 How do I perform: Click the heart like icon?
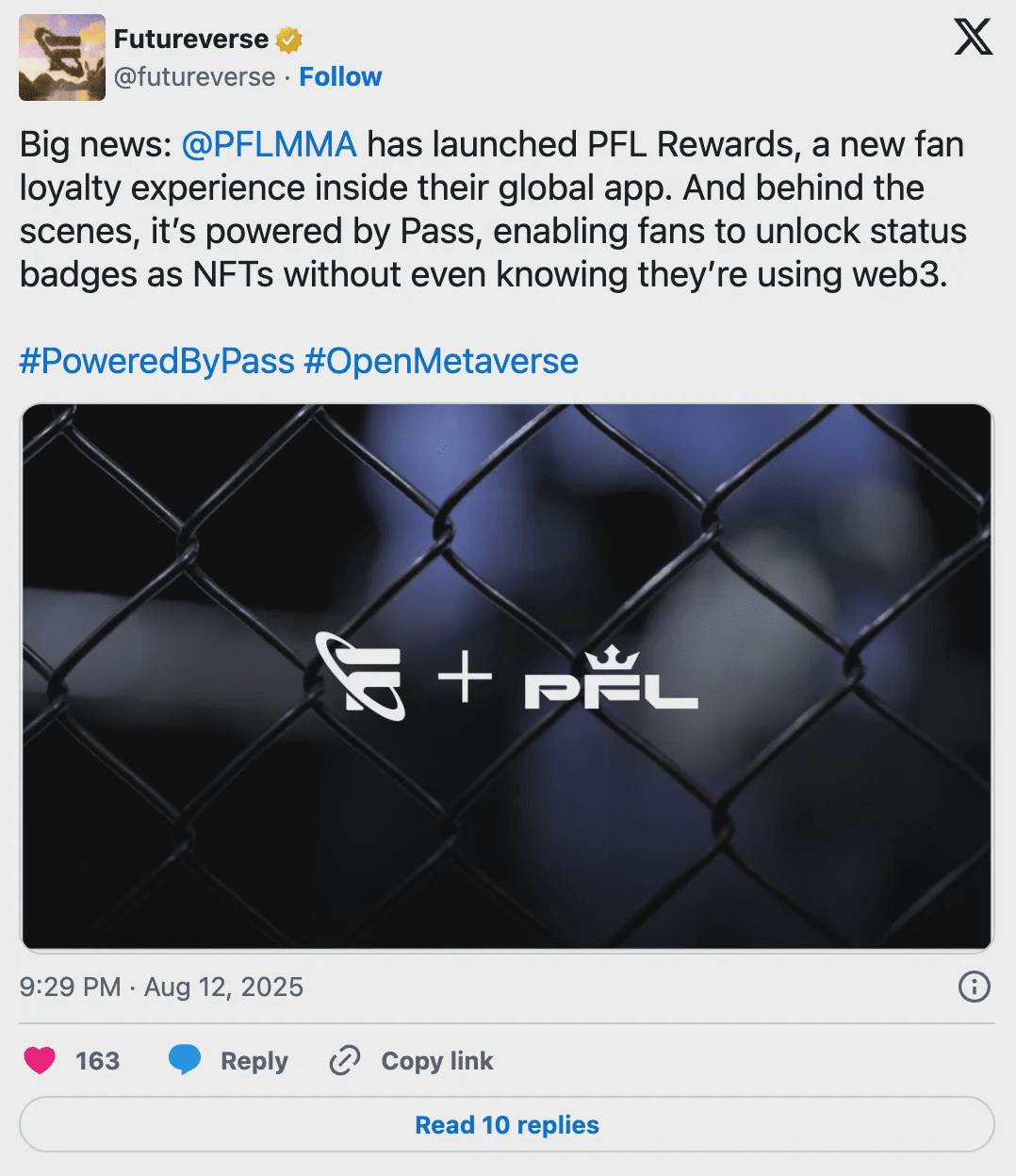tap(40, 1060)
